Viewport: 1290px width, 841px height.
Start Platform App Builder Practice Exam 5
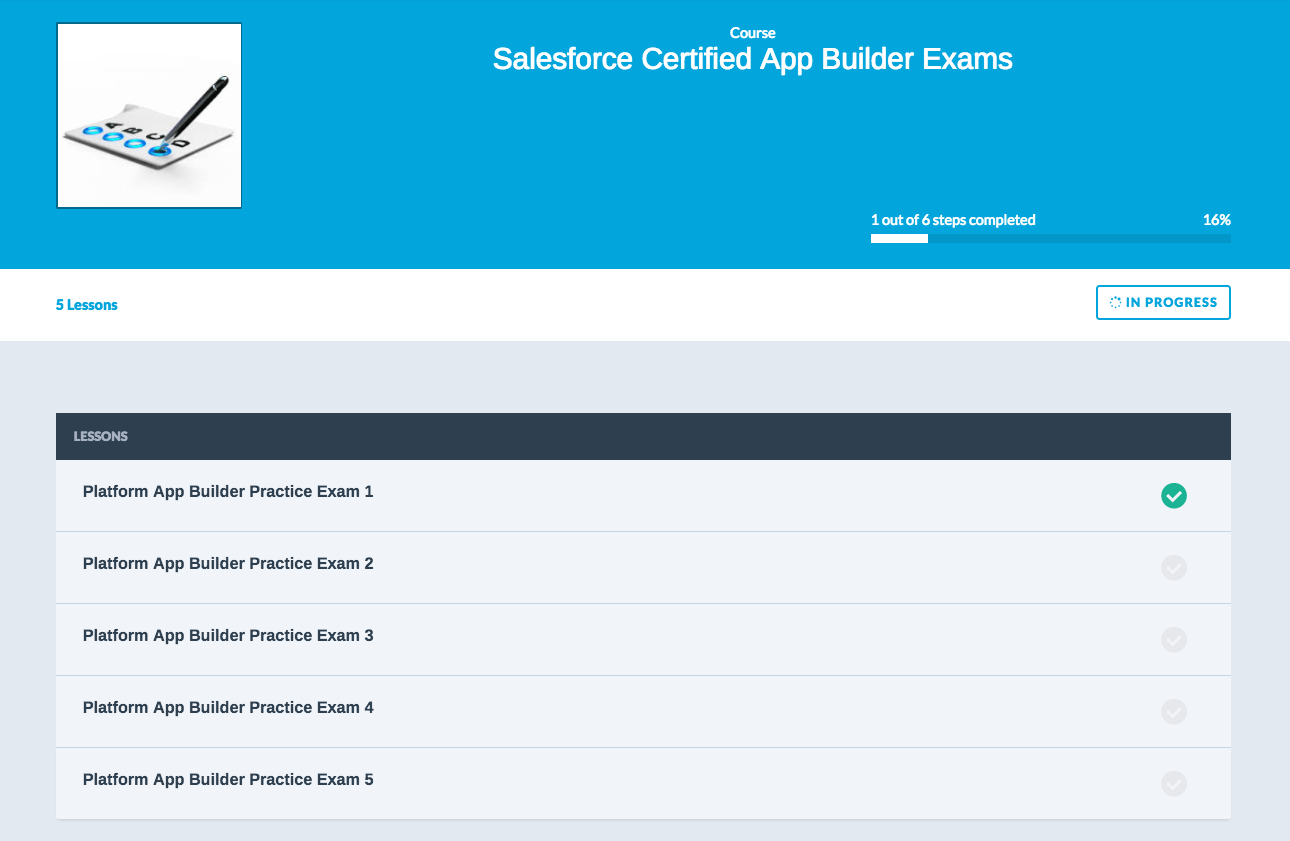click(228, 780)
